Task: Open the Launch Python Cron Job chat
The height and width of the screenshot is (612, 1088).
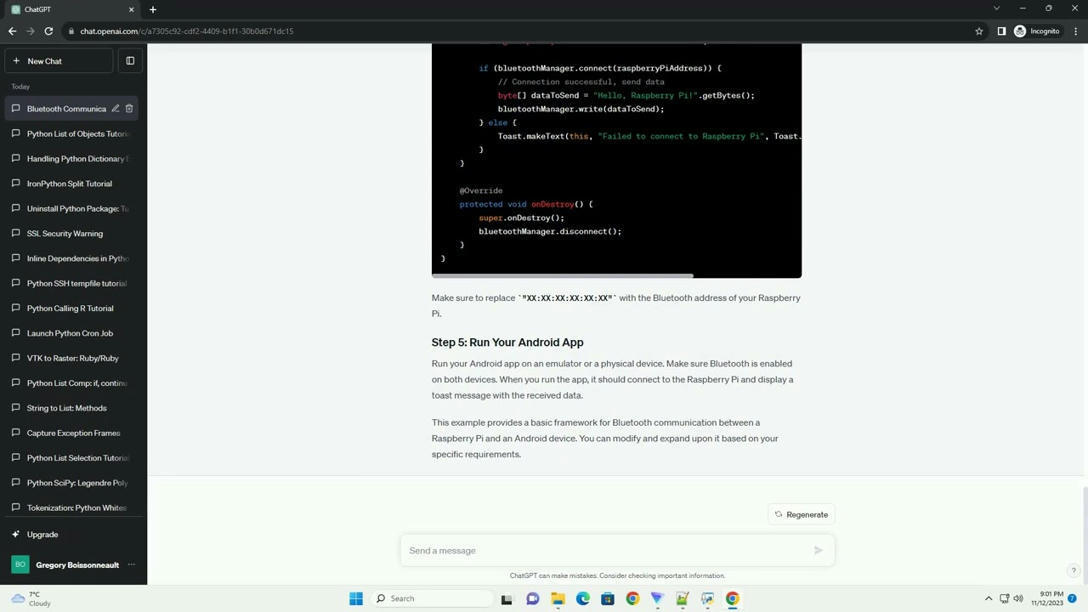Action: coord(70,333)
